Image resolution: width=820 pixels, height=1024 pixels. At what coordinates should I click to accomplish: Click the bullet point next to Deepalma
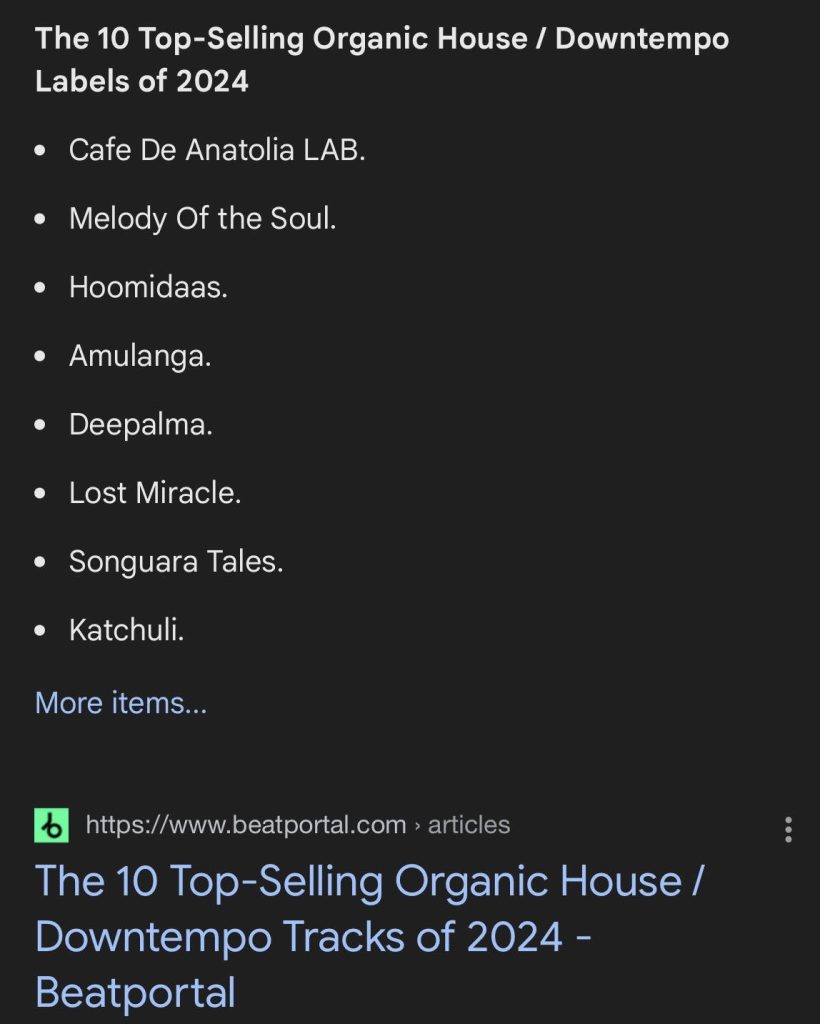40,426
